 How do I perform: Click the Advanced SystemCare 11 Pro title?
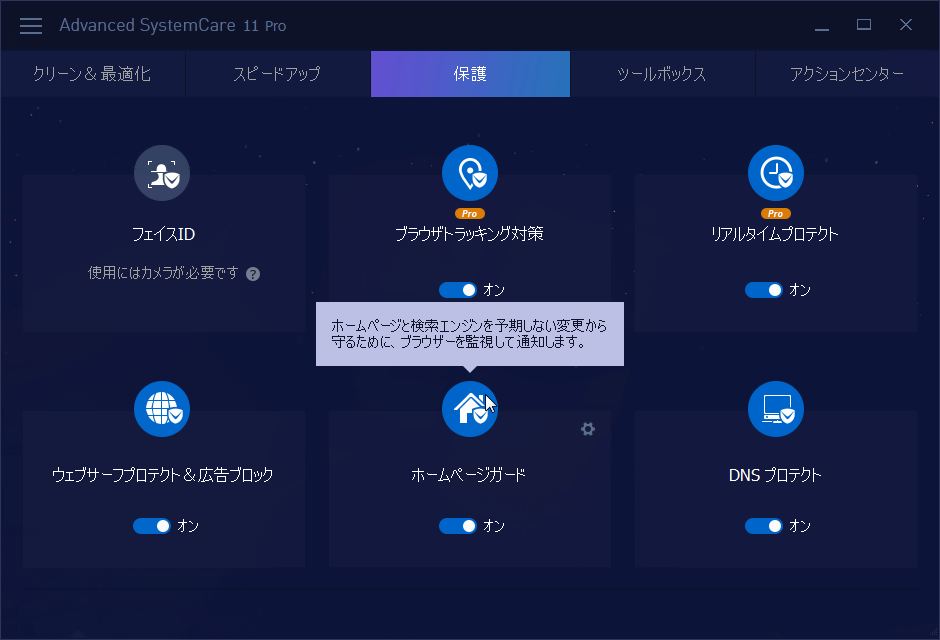(x=173, y=26)
